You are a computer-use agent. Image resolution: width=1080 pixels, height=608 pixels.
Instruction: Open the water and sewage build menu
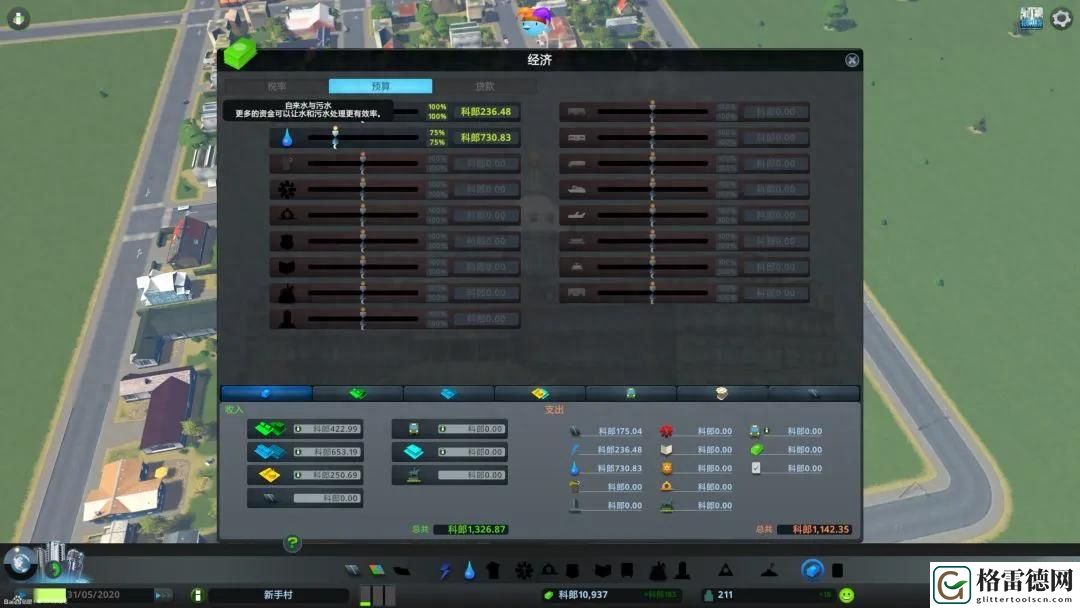tap(470, 570)
